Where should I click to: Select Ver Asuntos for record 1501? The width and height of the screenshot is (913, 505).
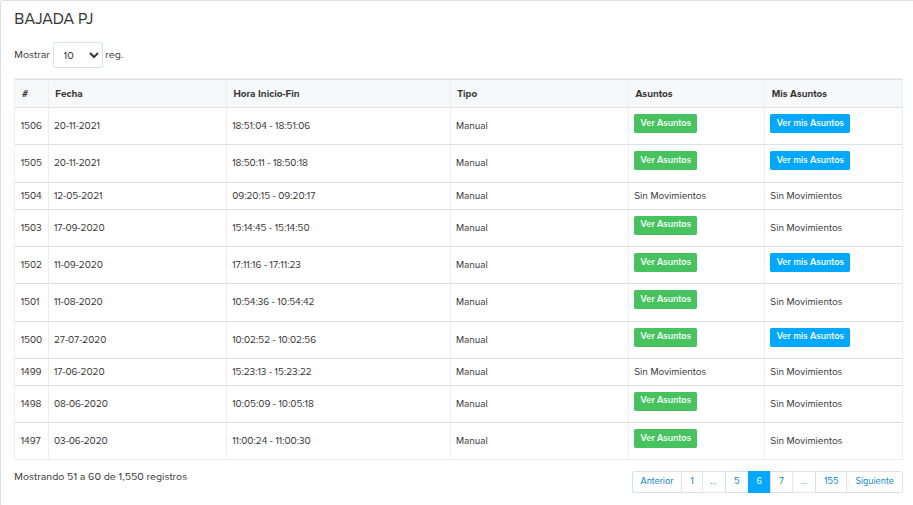[665, 299]
